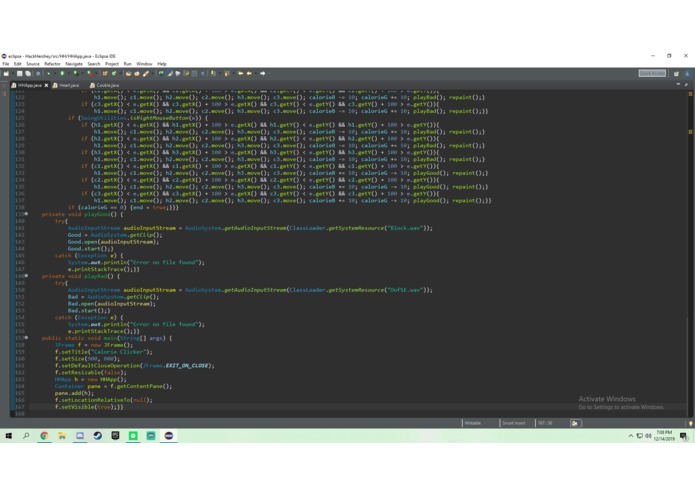
Task: Open the Project menu
Action: pyautogui.click(x=112, y=64)
